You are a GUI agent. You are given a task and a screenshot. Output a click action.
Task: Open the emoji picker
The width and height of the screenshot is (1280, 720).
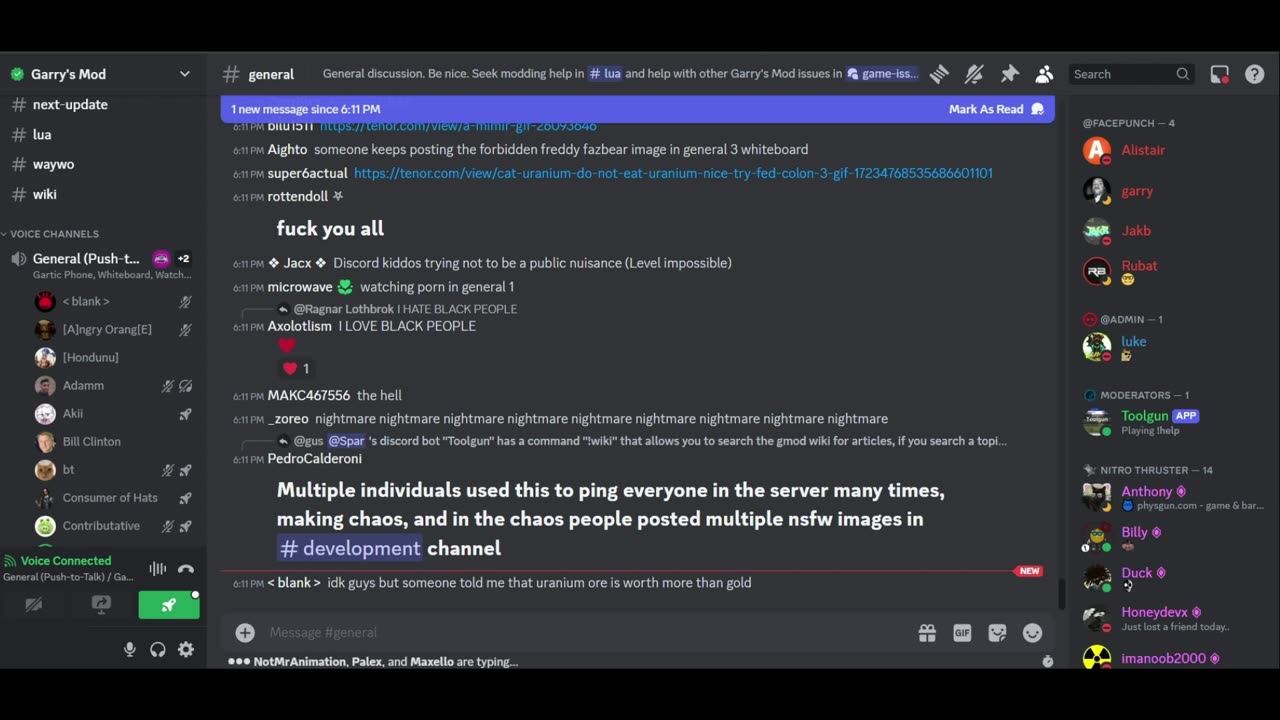[x=1032, y=632]
